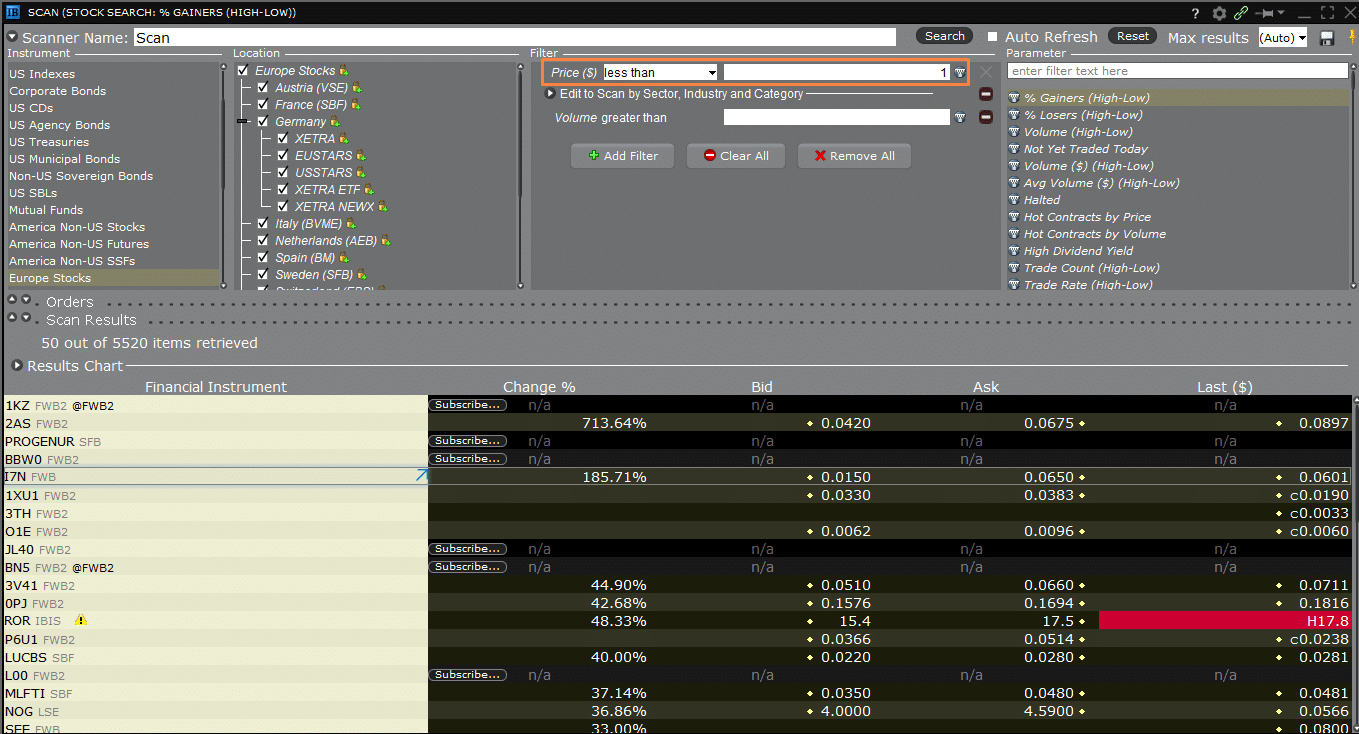Open the Max results (Auto) dropdown
Screen dimensions: 1359x734
click(x=1283, y=38)
